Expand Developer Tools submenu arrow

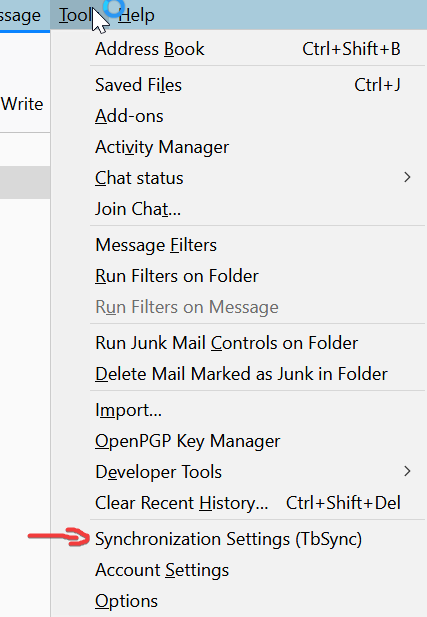tap(407, 471)
